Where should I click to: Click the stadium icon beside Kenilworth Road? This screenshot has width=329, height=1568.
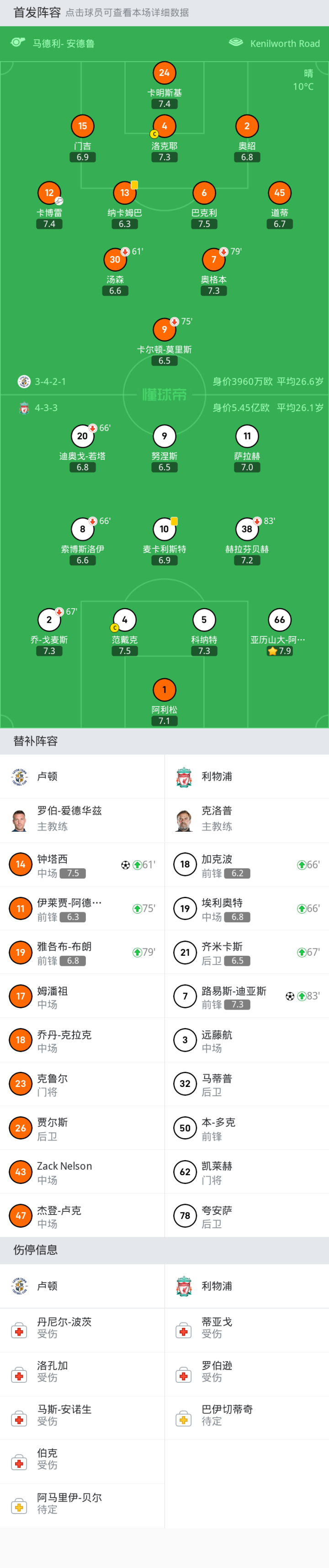(x=235, y=43)
